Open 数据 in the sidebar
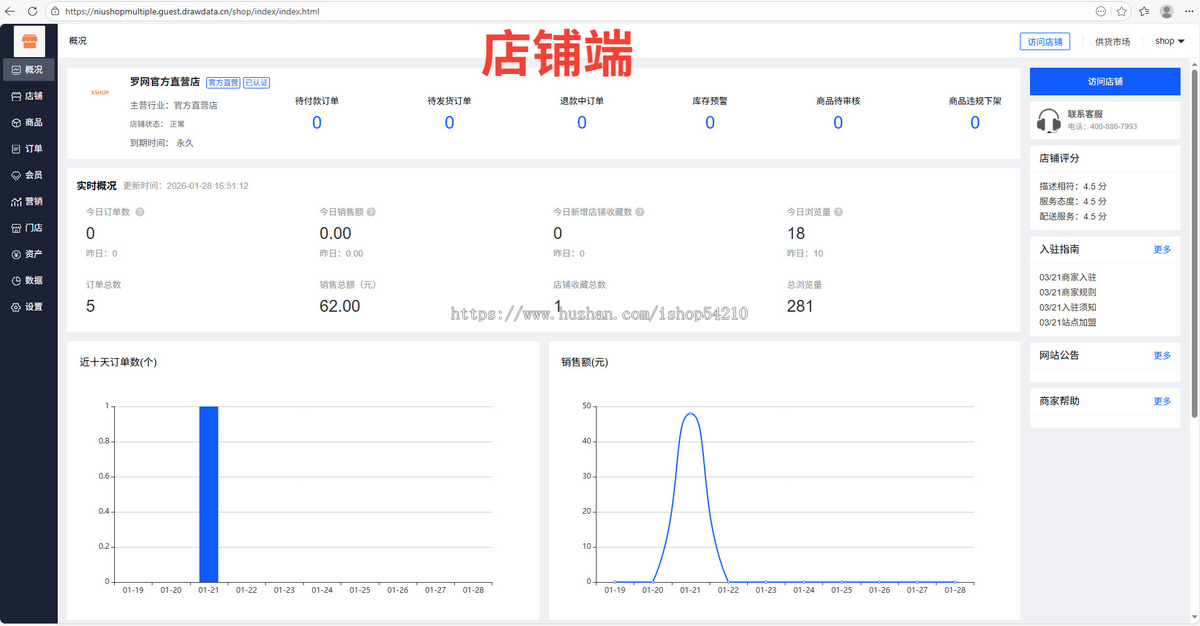1200x626 pixels. (x=28, y=280)
